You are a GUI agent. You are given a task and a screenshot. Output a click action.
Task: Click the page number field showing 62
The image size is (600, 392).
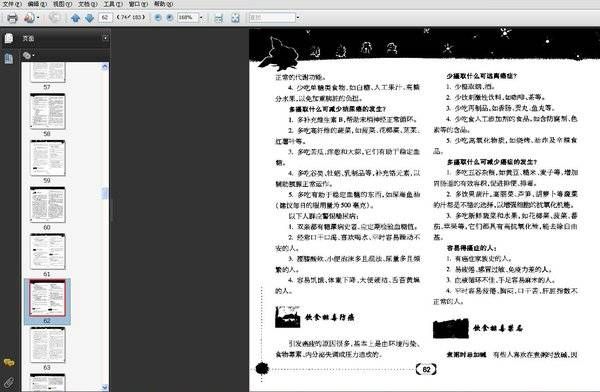[x=105, y=18]
